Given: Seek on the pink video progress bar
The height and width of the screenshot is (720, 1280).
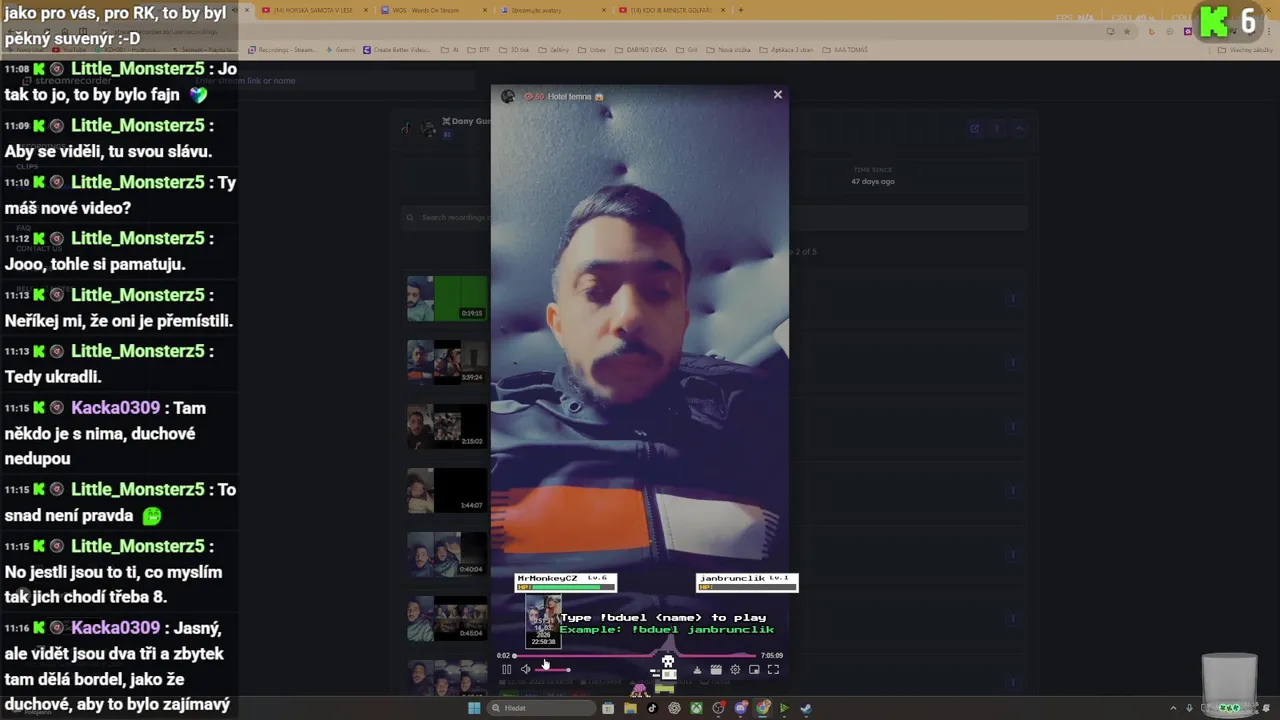Looking at the screenshot, I should pyautogui.click(x=637, y=656).
